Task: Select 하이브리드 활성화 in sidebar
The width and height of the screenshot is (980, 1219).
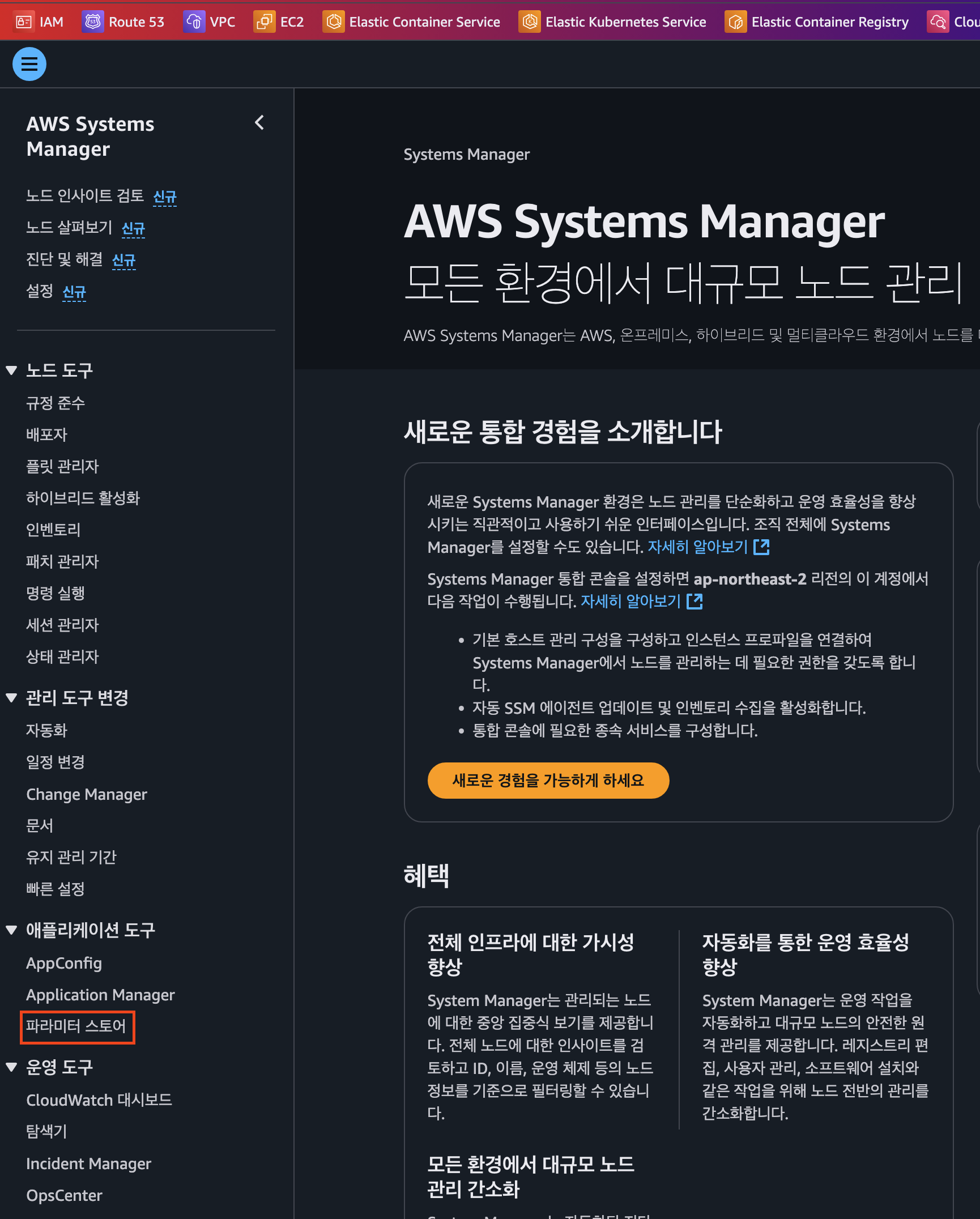Action: (x=83, y=498)
